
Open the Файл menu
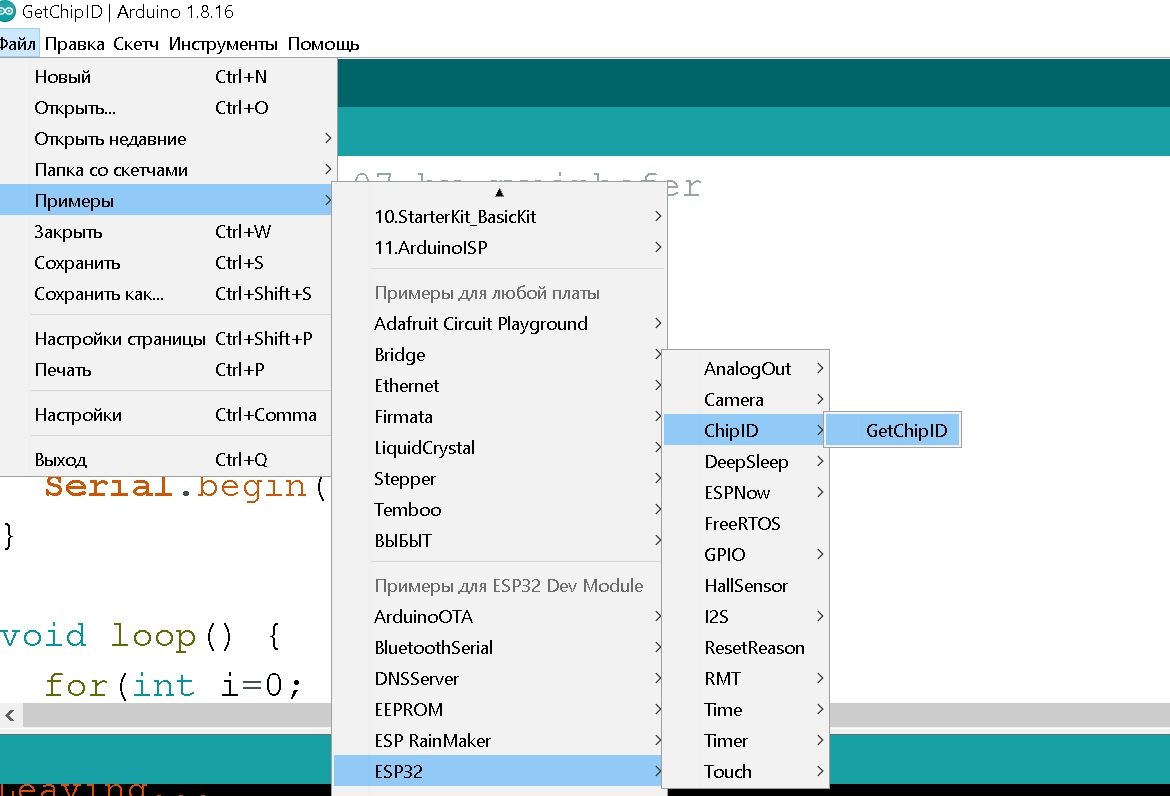tap(18, 44)
